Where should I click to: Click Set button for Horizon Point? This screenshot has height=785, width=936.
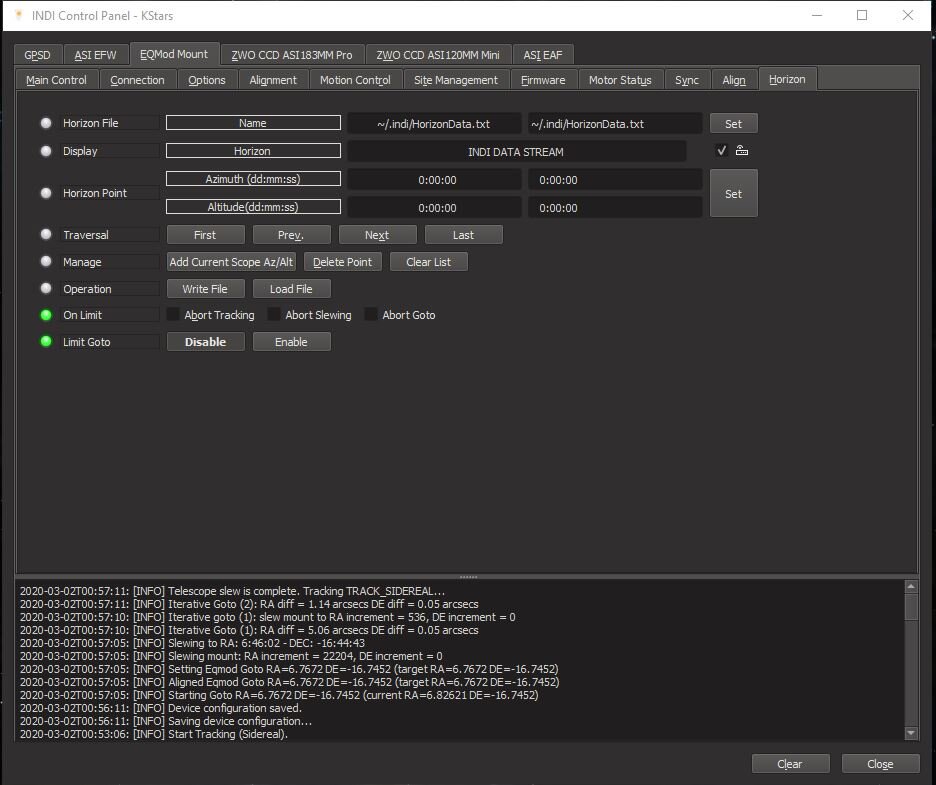coord(734,193)
